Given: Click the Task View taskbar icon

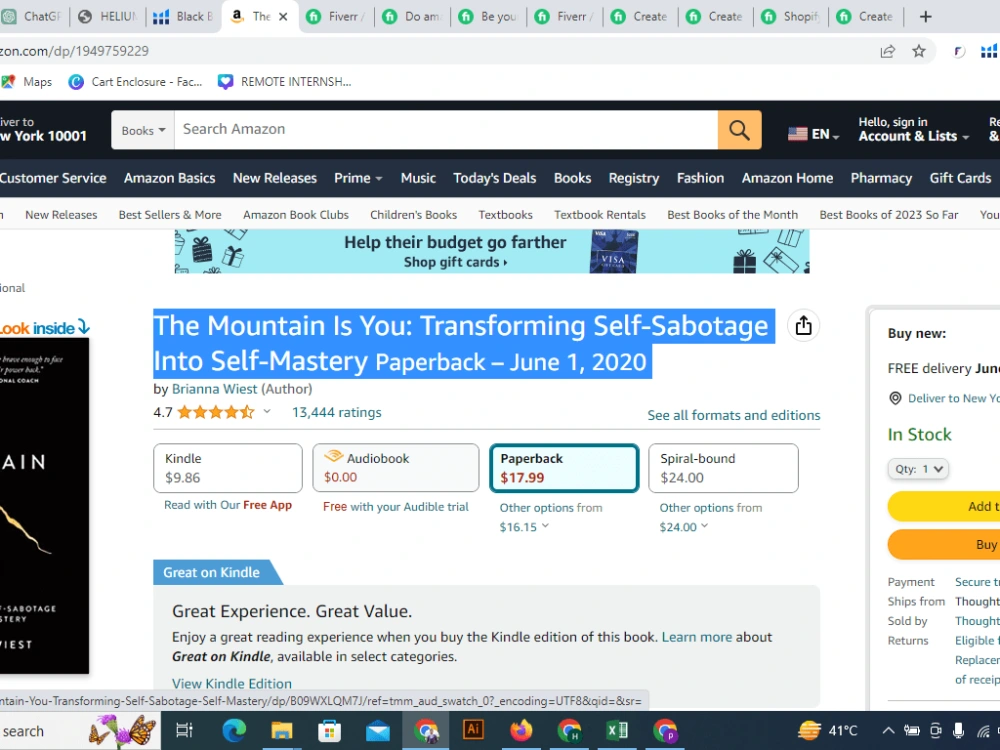Looking at the screenshot, I should [184, 731].
